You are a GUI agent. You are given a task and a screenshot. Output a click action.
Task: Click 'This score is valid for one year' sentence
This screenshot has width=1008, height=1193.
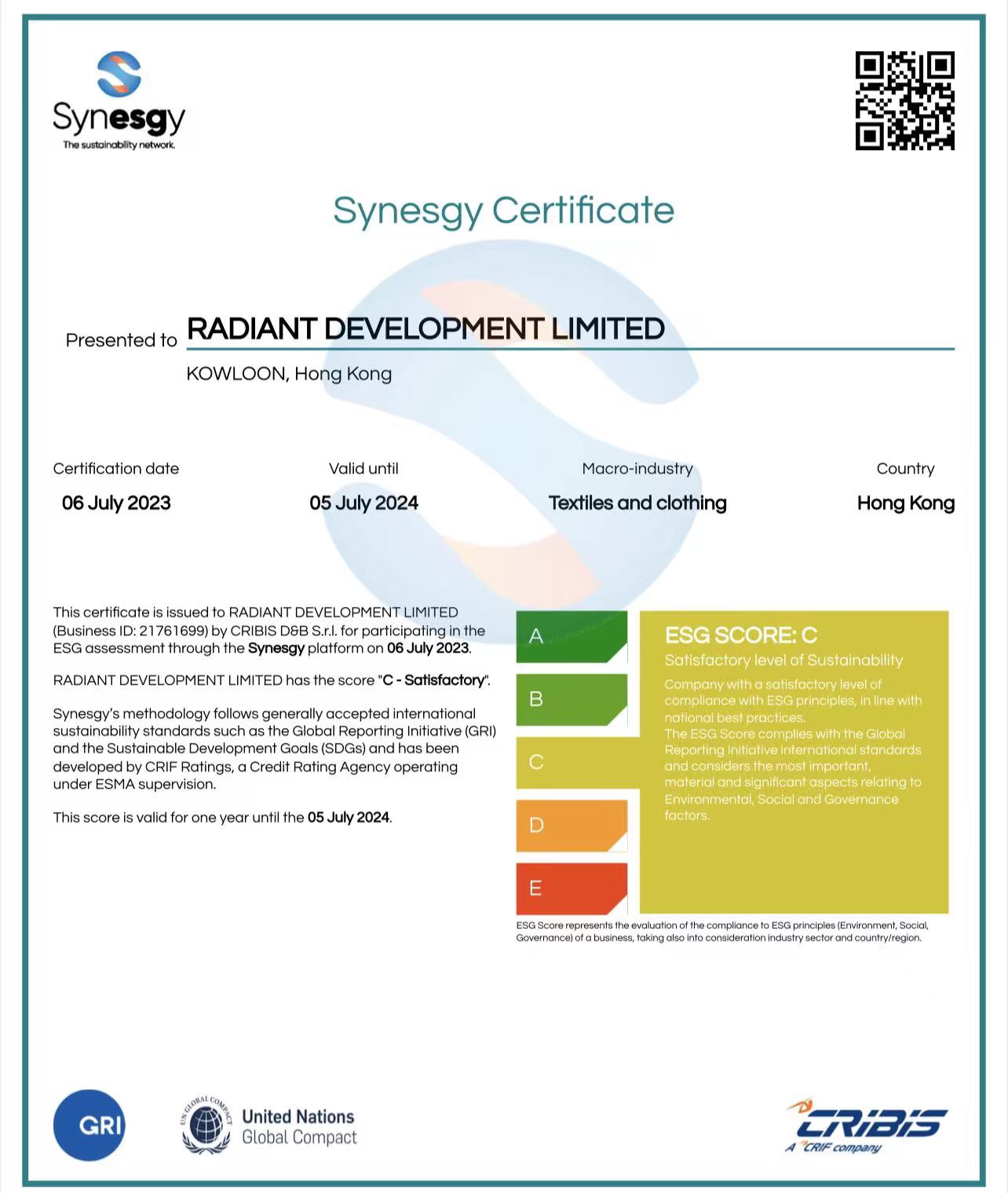pos(222,818)
